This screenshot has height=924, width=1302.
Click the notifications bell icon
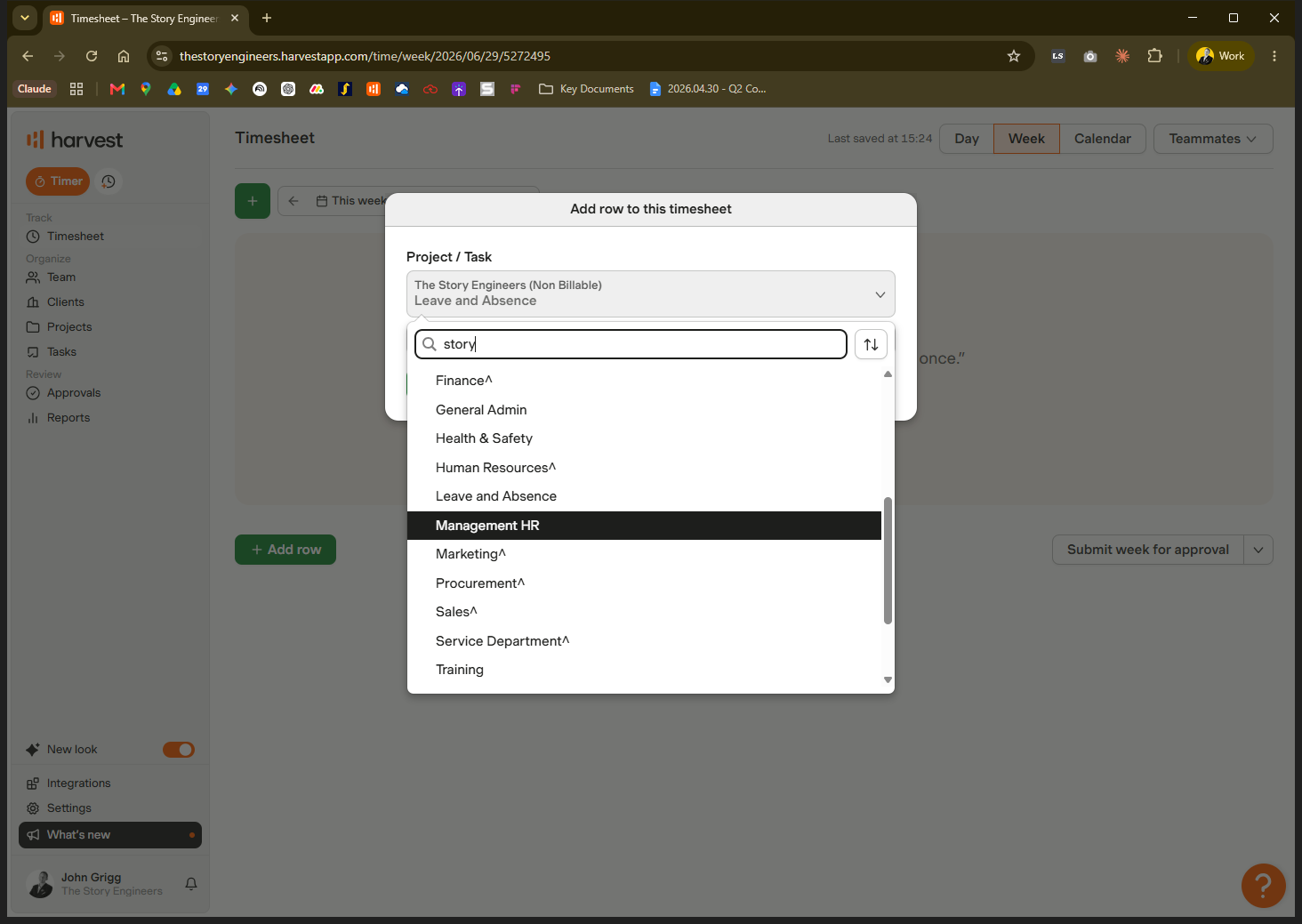[x=191, y=884]
